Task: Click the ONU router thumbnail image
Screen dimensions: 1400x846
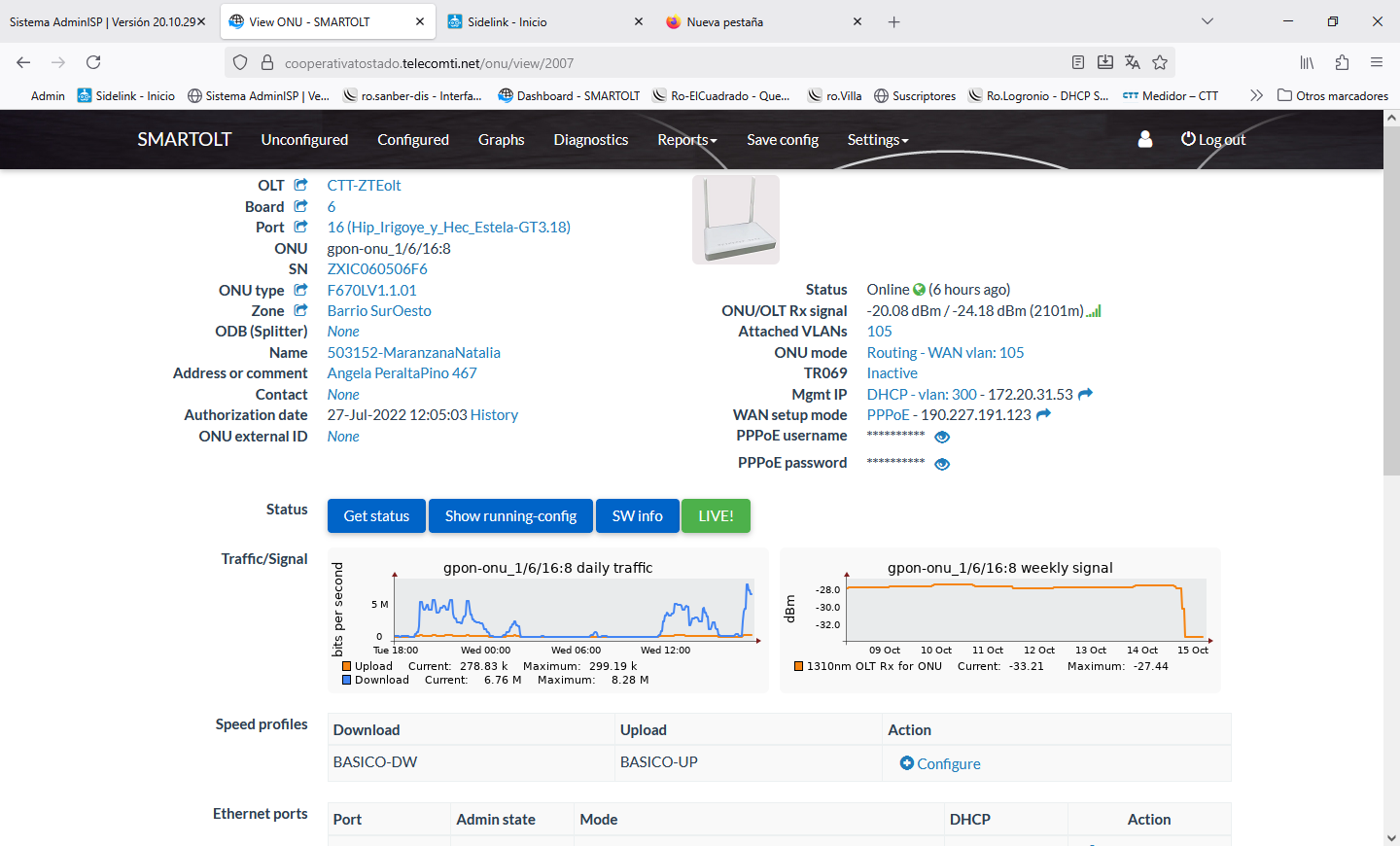Action: [736, 220]
